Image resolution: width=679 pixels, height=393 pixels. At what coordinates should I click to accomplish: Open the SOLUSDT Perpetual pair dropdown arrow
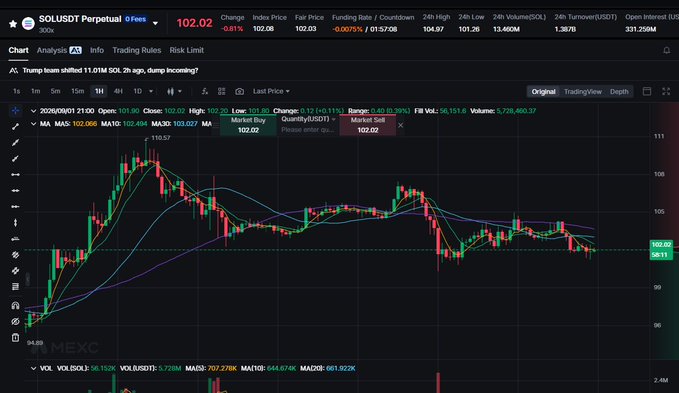pos(155,23)
